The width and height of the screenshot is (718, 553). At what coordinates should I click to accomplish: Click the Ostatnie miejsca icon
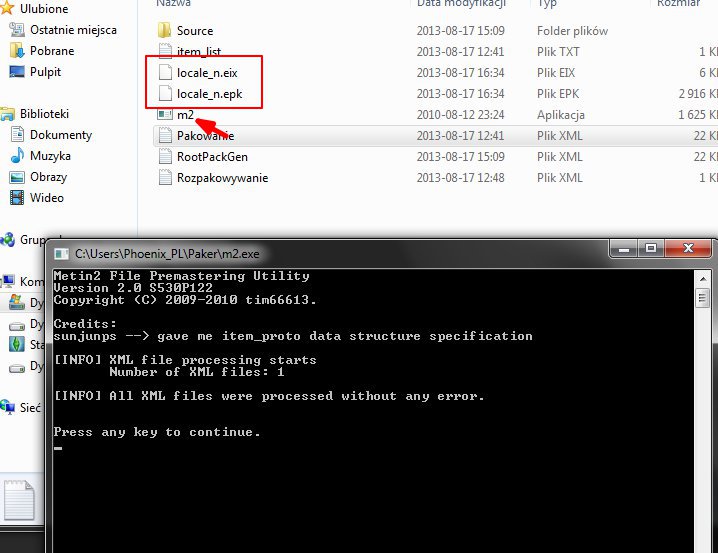tap(17, 30)
